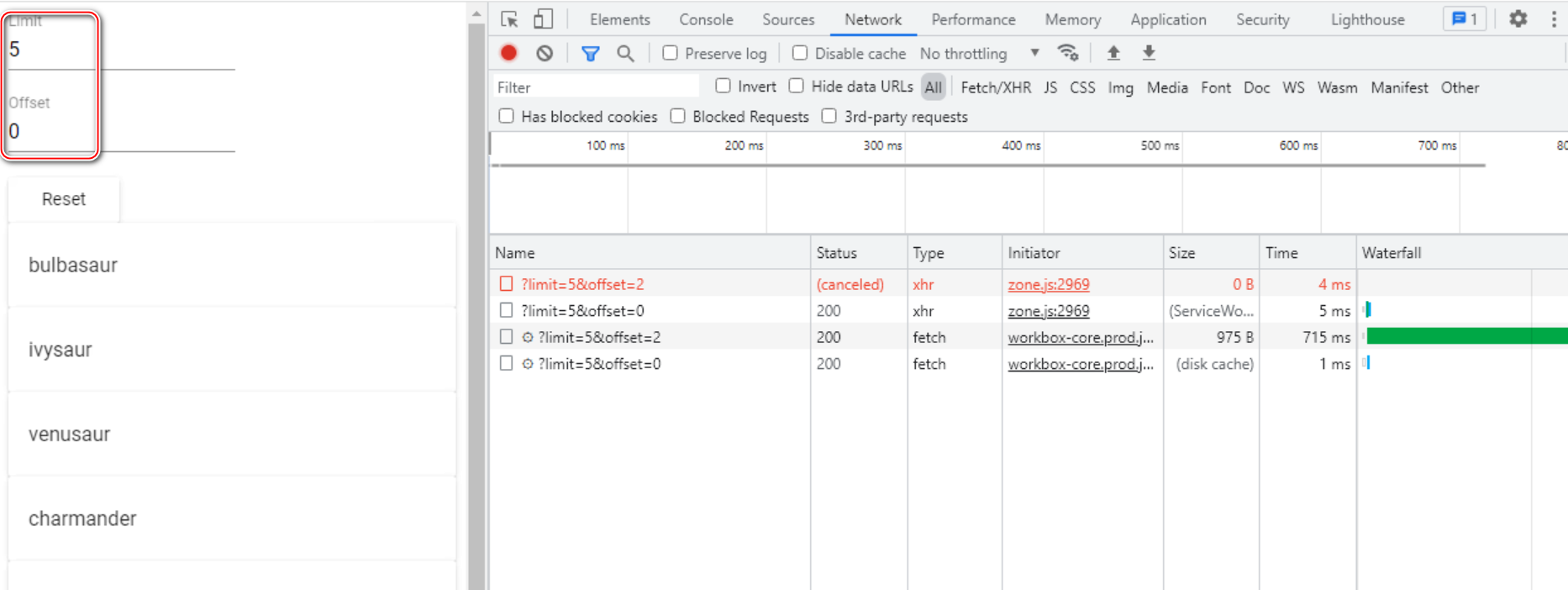Screen dimensions: 1568x590
Task: Check Hide data URLs
Action: 796,86
